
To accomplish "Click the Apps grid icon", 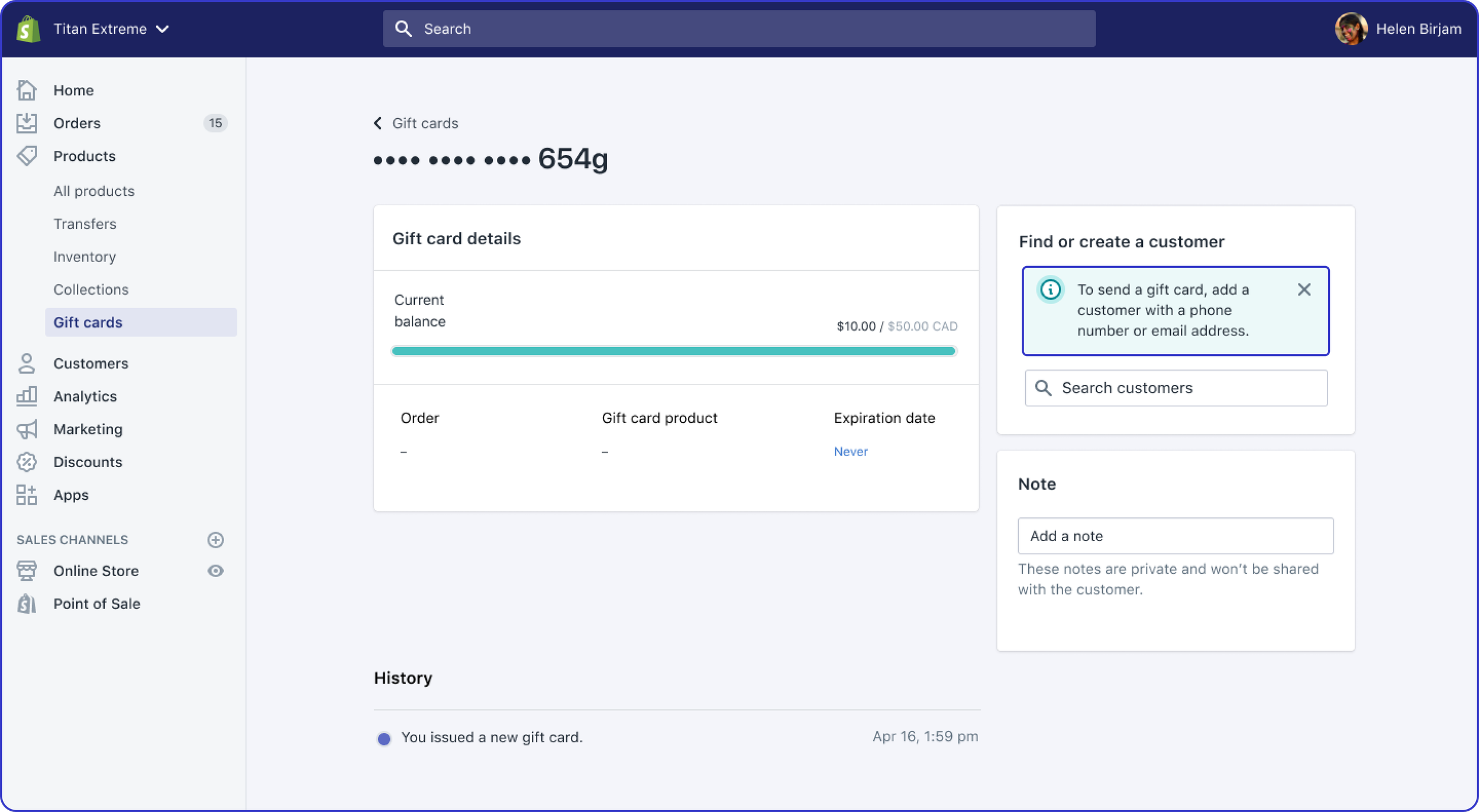I will pyautogui.click(x=27, y=495).
